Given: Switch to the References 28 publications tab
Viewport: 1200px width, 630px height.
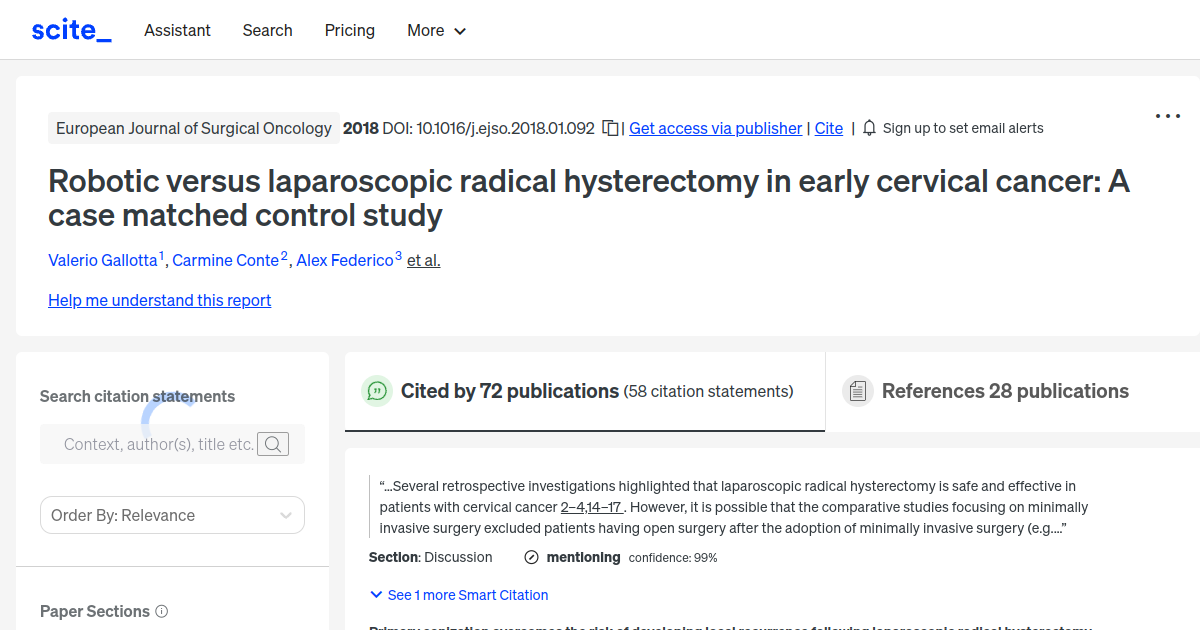Looking at the screenshot, I should click(x=1004, y=390).
